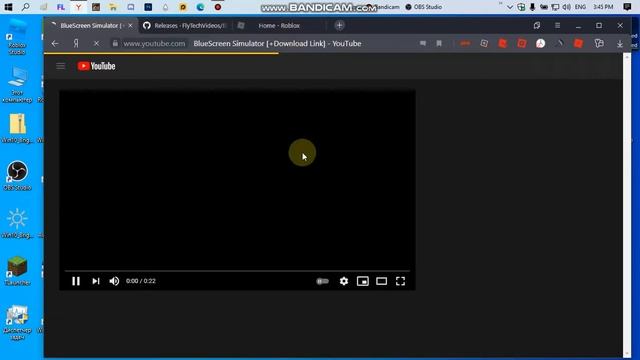
Task: Click the 0:00 / 0:22 time display
Action: (141, 281)
